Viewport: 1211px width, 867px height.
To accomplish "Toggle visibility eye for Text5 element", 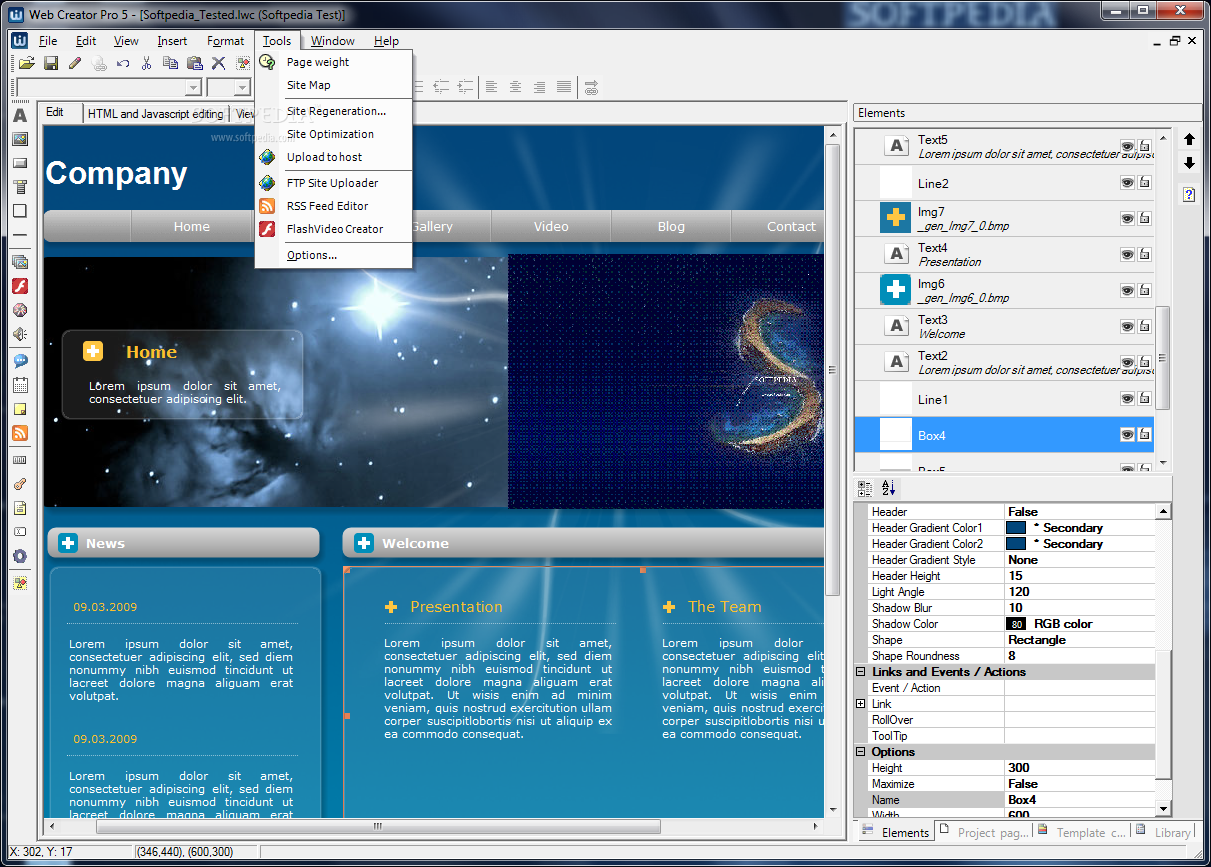I will click(1127, 147).
